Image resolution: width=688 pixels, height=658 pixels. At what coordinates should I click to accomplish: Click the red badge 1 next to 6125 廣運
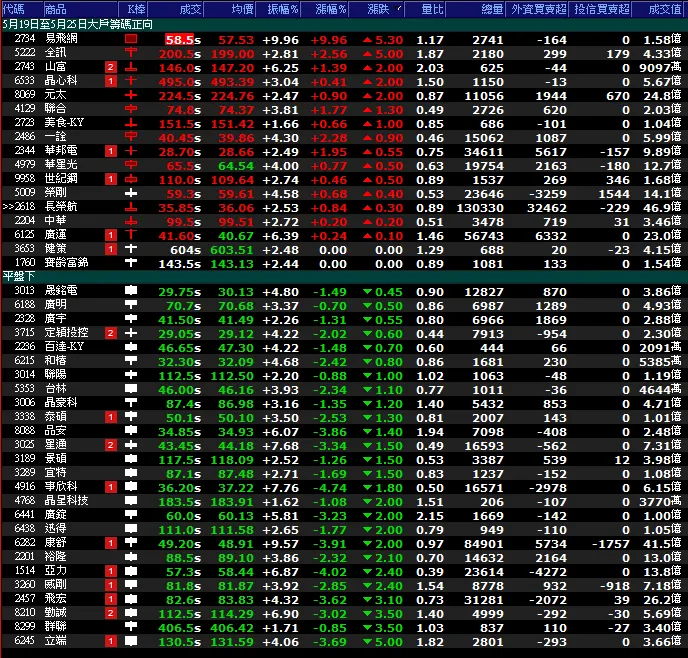point(111,235)
